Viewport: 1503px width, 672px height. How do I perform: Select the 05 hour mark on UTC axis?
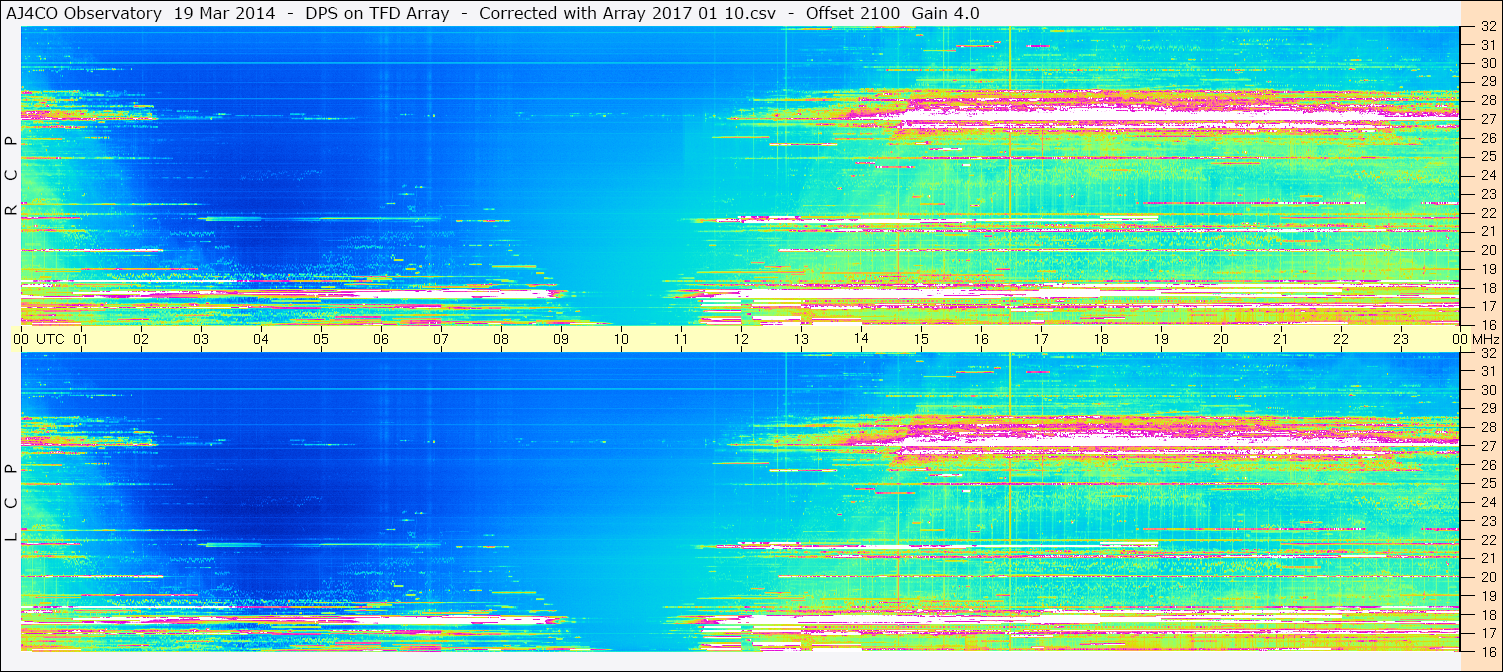321,339
